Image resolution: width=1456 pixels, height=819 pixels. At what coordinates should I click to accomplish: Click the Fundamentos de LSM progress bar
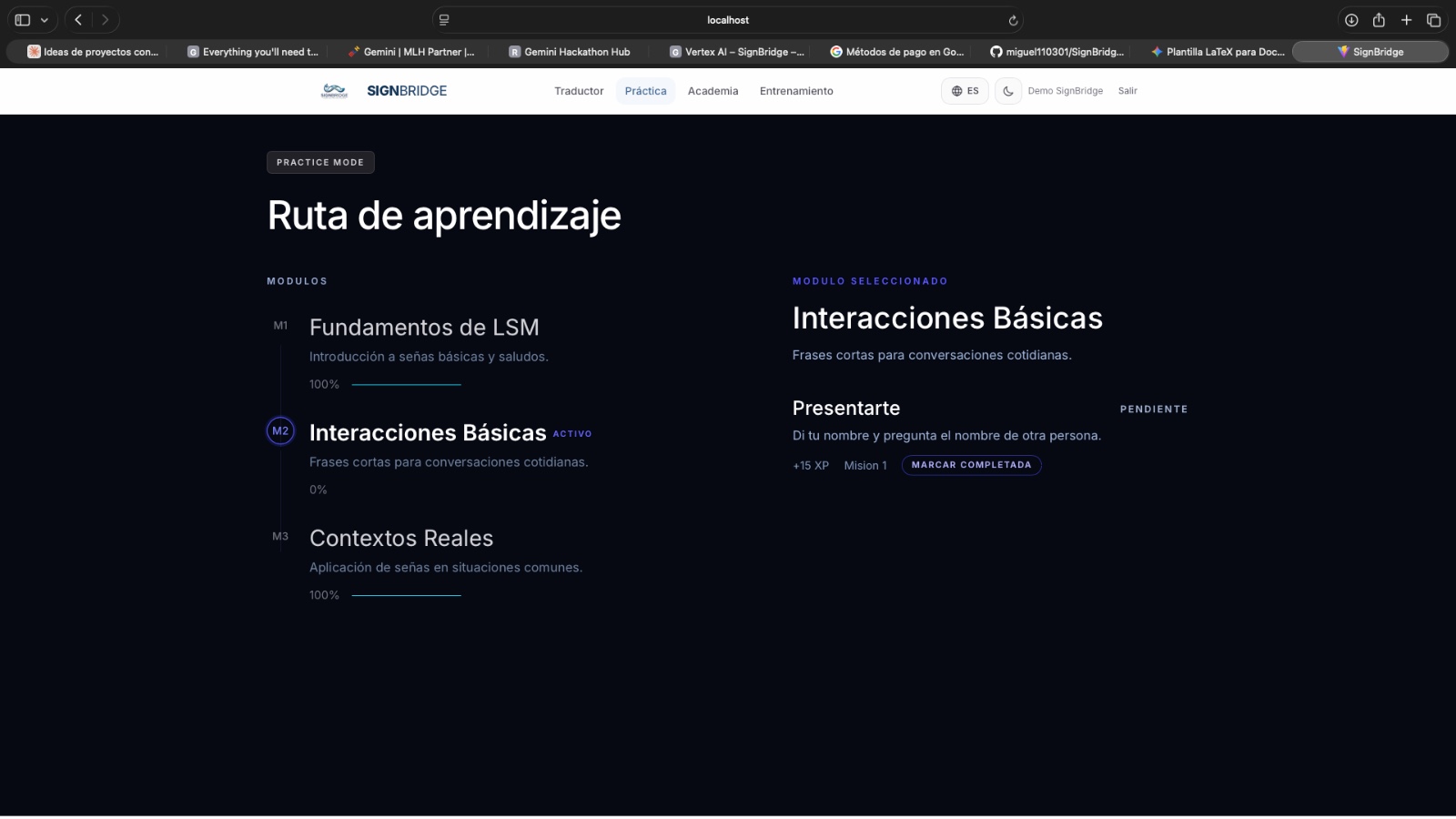pos(406,385)
